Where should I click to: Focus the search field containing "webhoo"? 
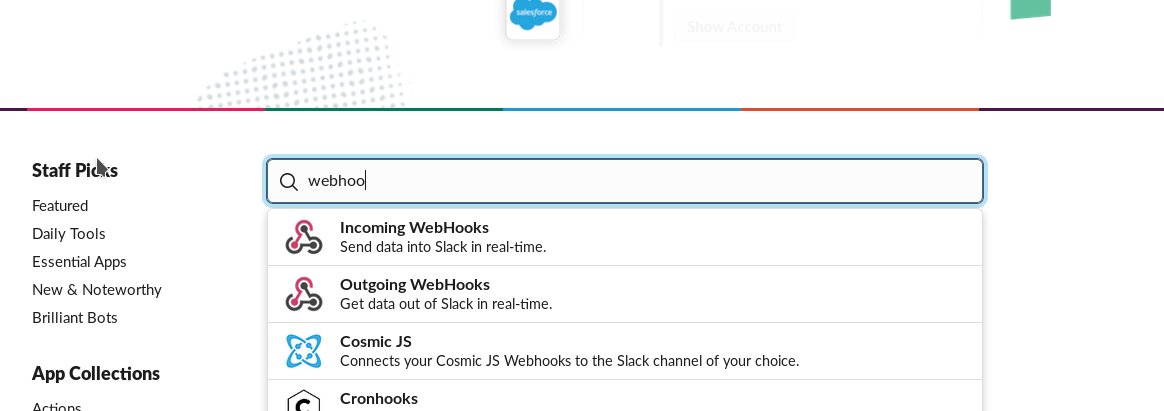point(640,181)
